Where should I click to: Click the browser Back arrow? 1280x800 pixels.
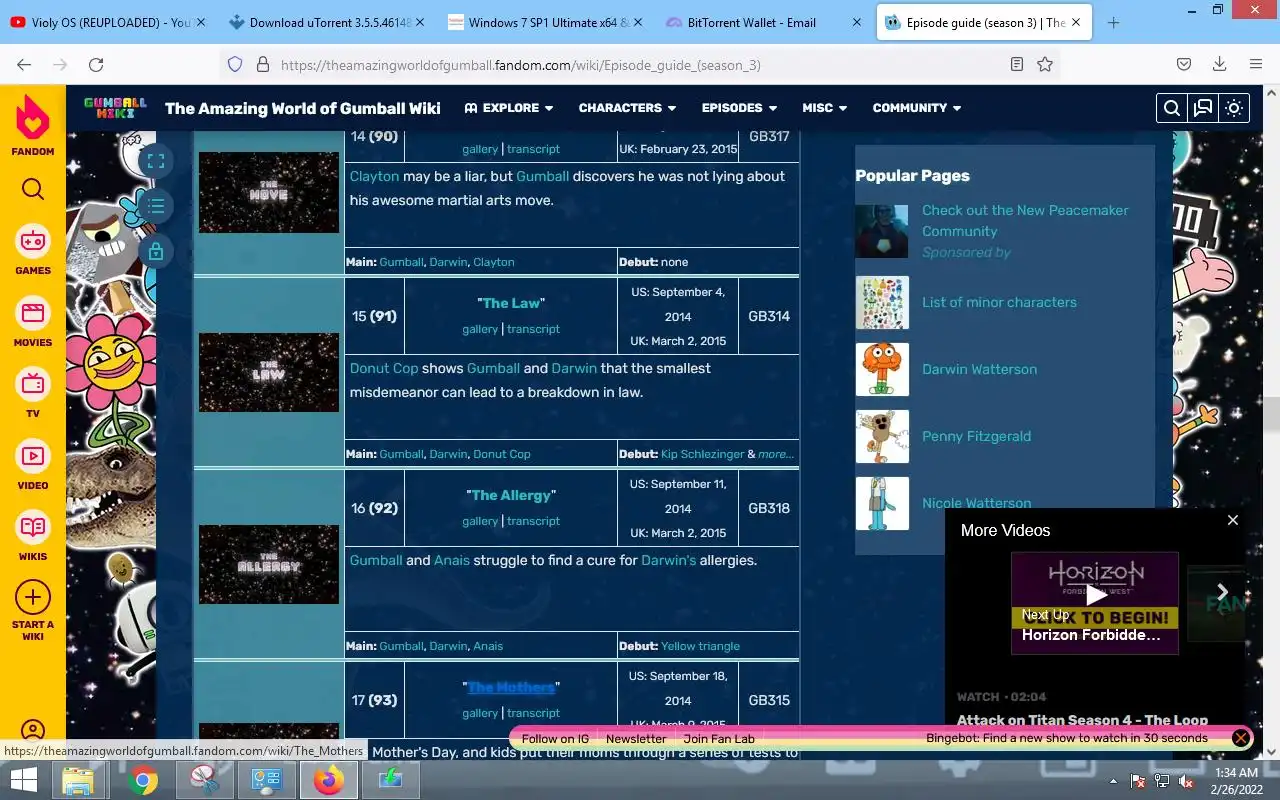(24, 64)
